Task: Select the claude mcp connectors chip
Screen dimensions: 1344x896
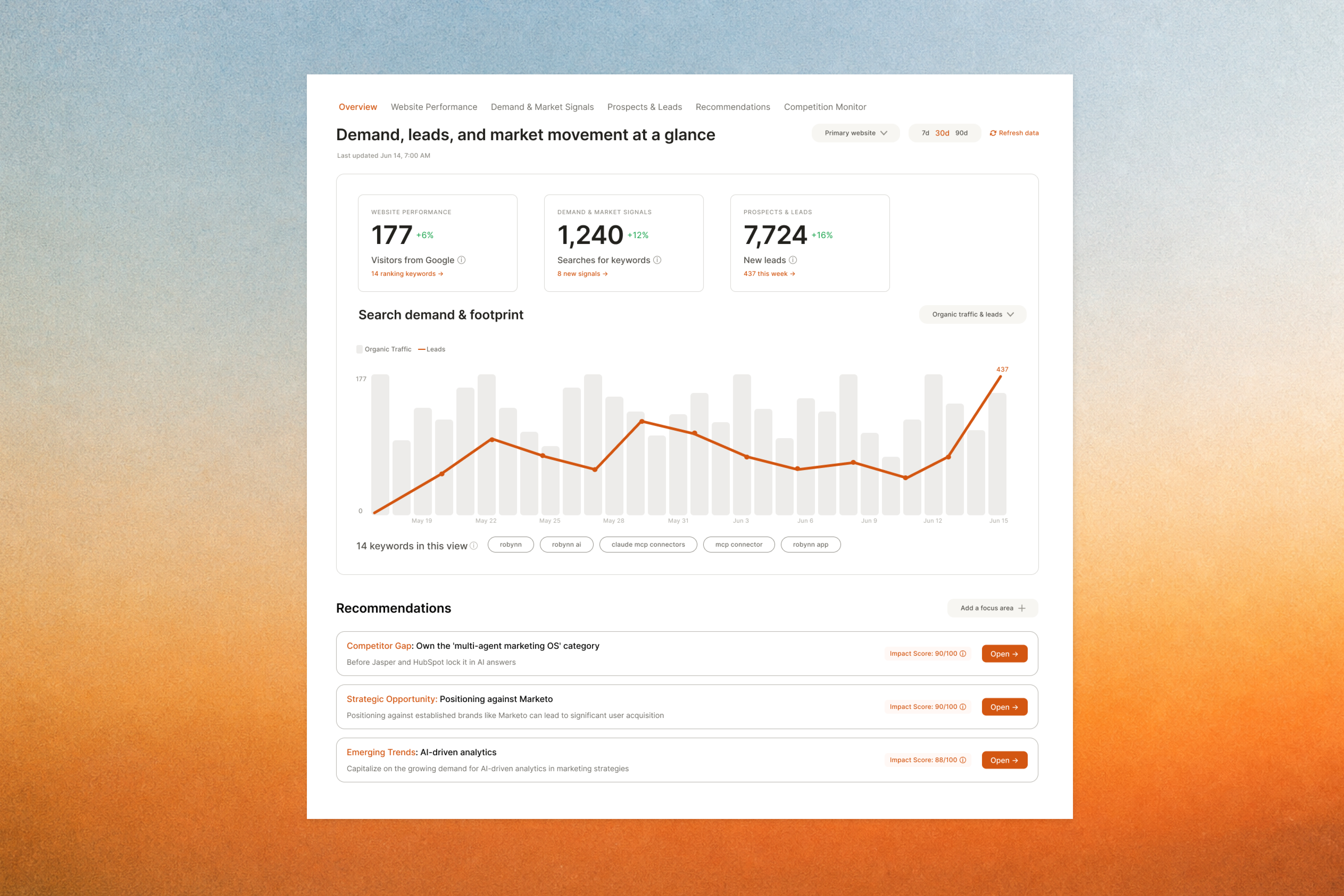Action: point(648,545)
